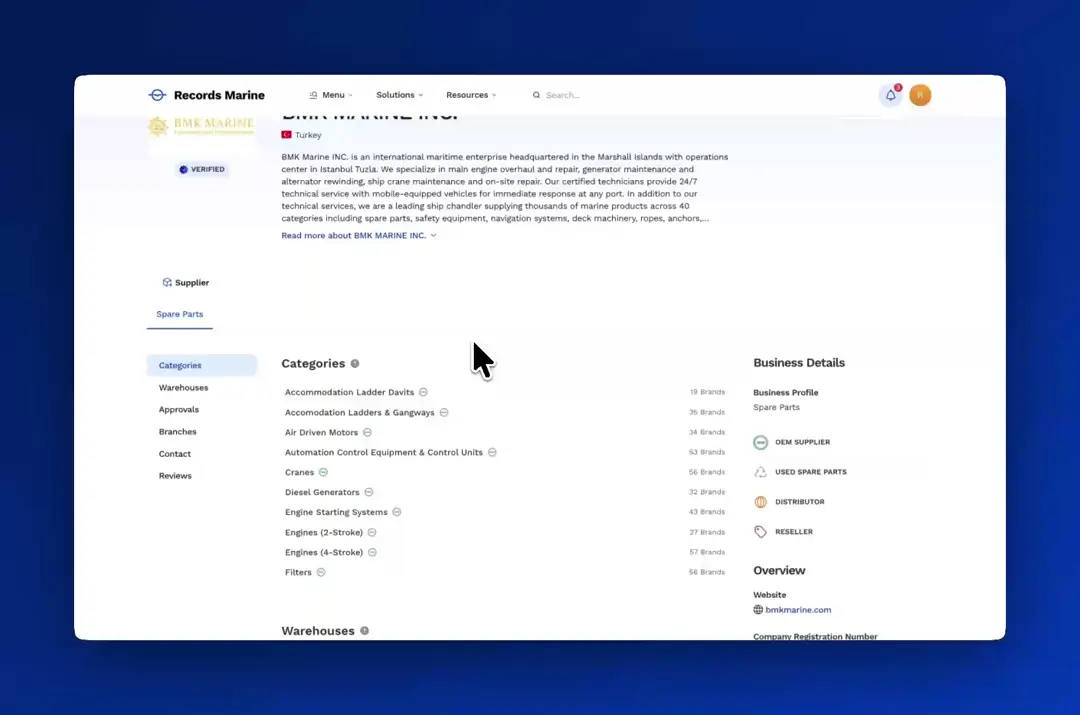Go to Contact in the side navigation
The image size is (1080, 715).
tap(175, 454)
